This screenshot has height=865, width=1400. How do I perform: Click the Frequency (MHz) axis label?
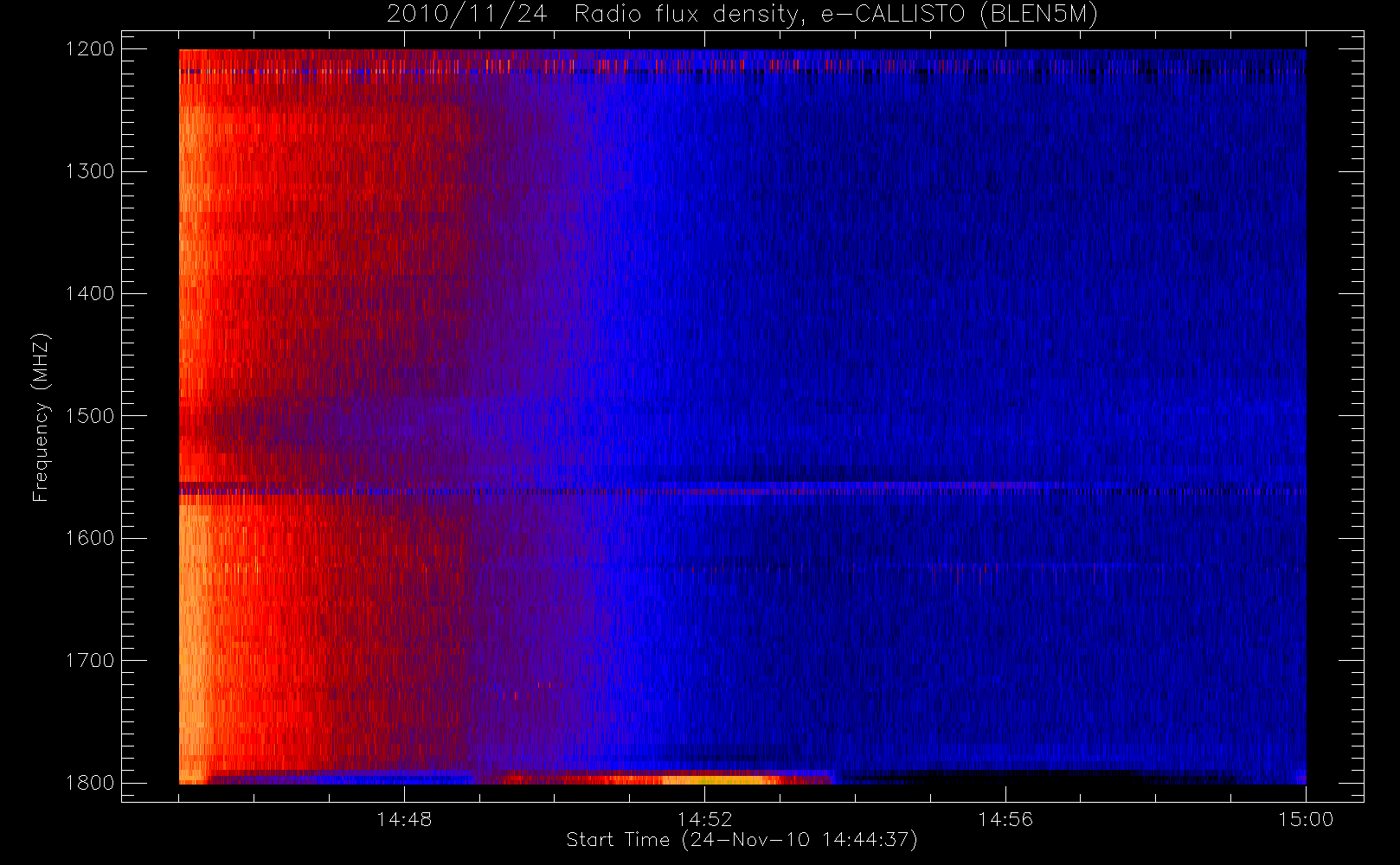pyautogui.click(x=40, y=417)
